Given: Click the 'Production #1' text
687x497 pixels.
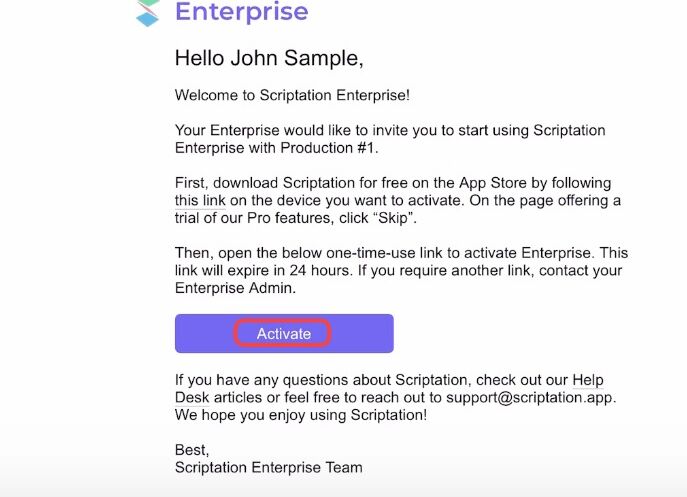Looking at the screenshot, I should pos(327,148).
